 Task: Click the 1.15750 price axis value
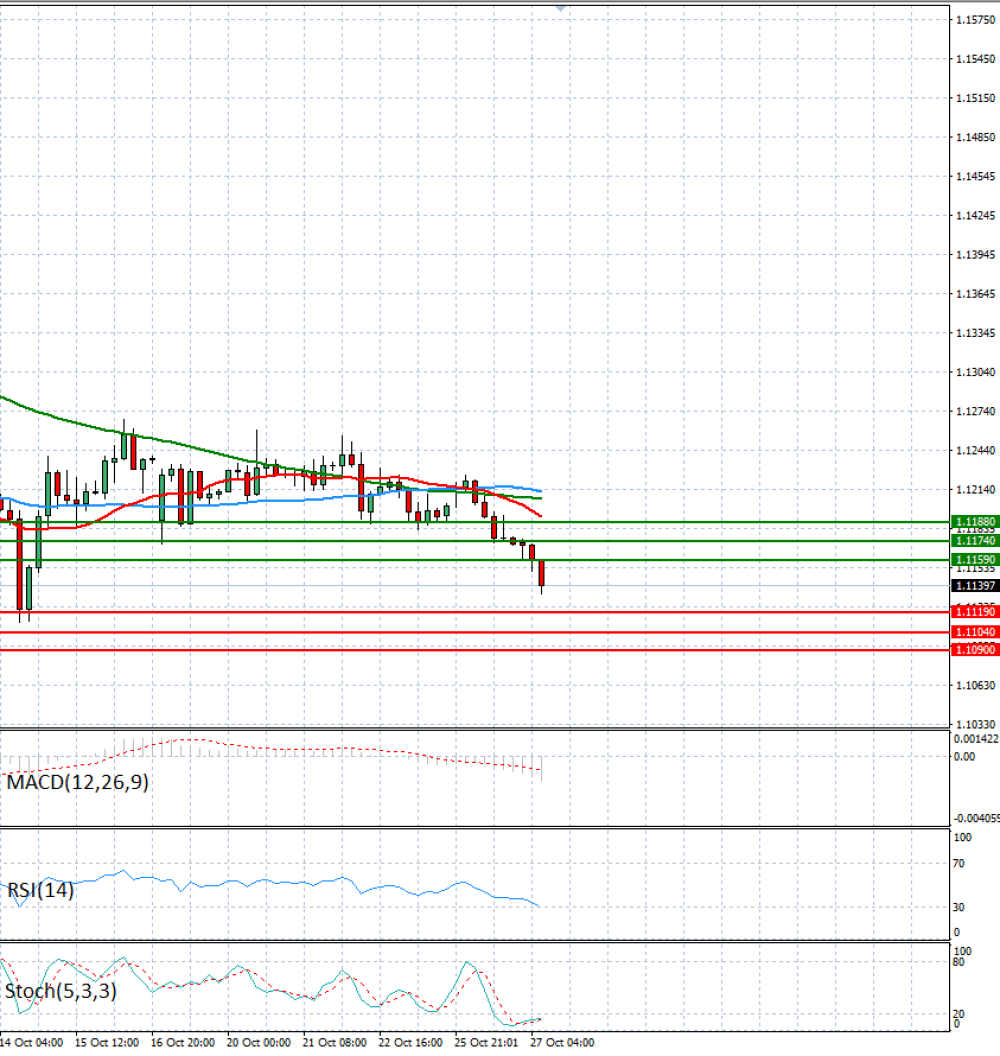tap(976, 20)
